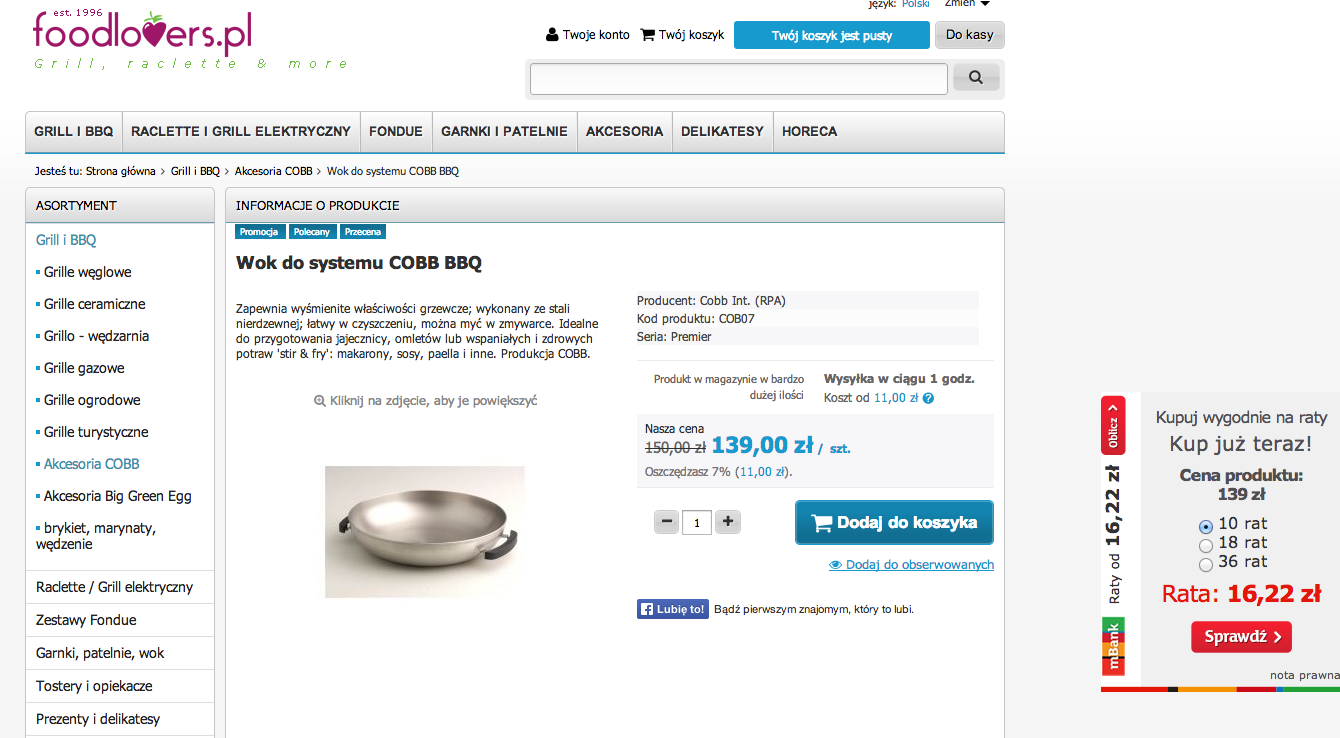Collapse the mBank Oblicz side panel
Viewport: 1340px width, 738px height.
tap(1113, 427)
